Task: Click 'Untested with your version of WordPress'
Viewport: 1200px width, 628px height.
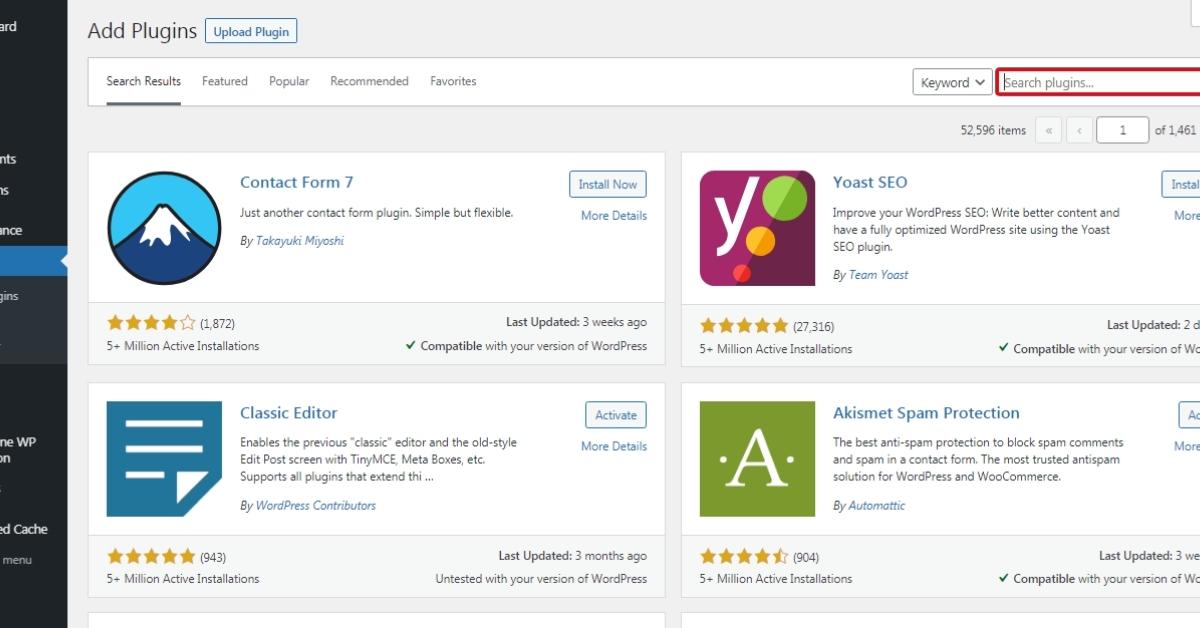Action: [x=541, y=578]
